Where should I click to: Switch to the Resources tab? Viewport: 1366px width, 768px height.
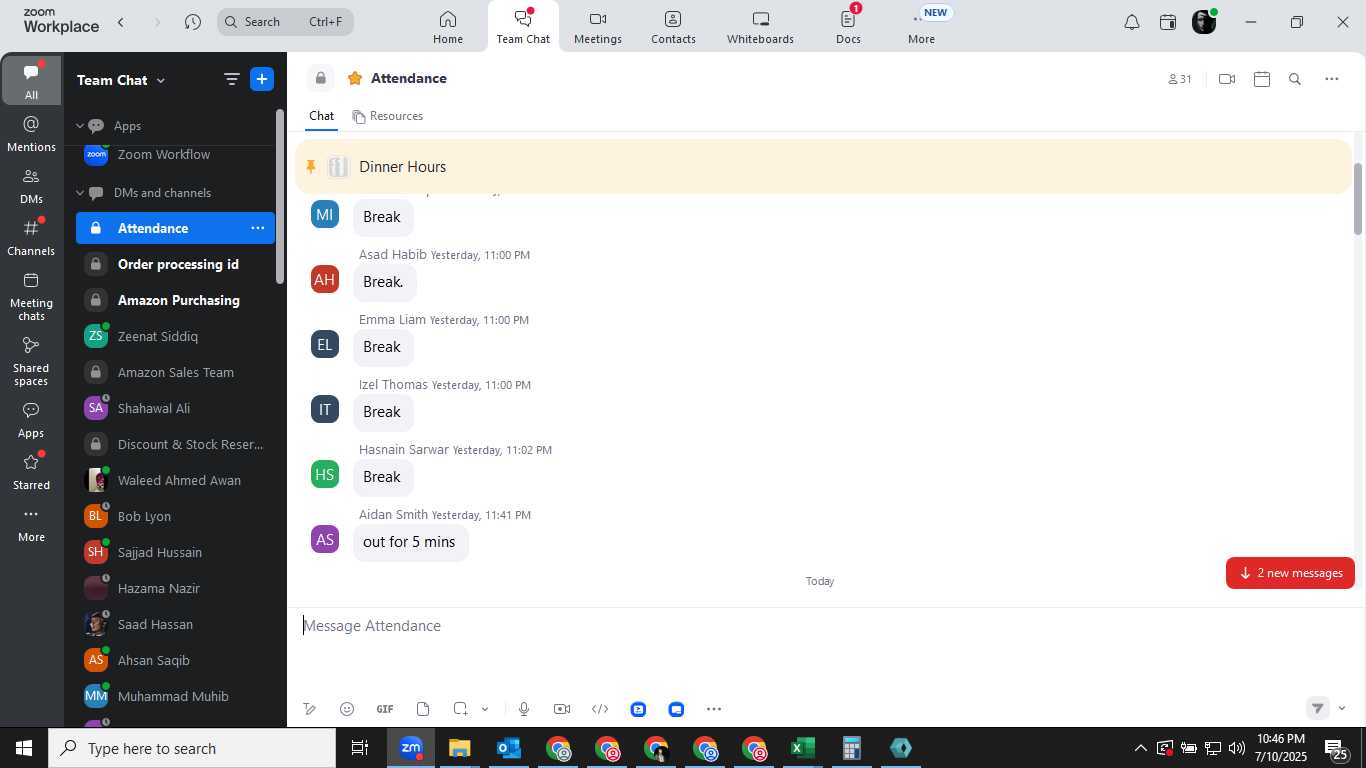tap(388, 116)
